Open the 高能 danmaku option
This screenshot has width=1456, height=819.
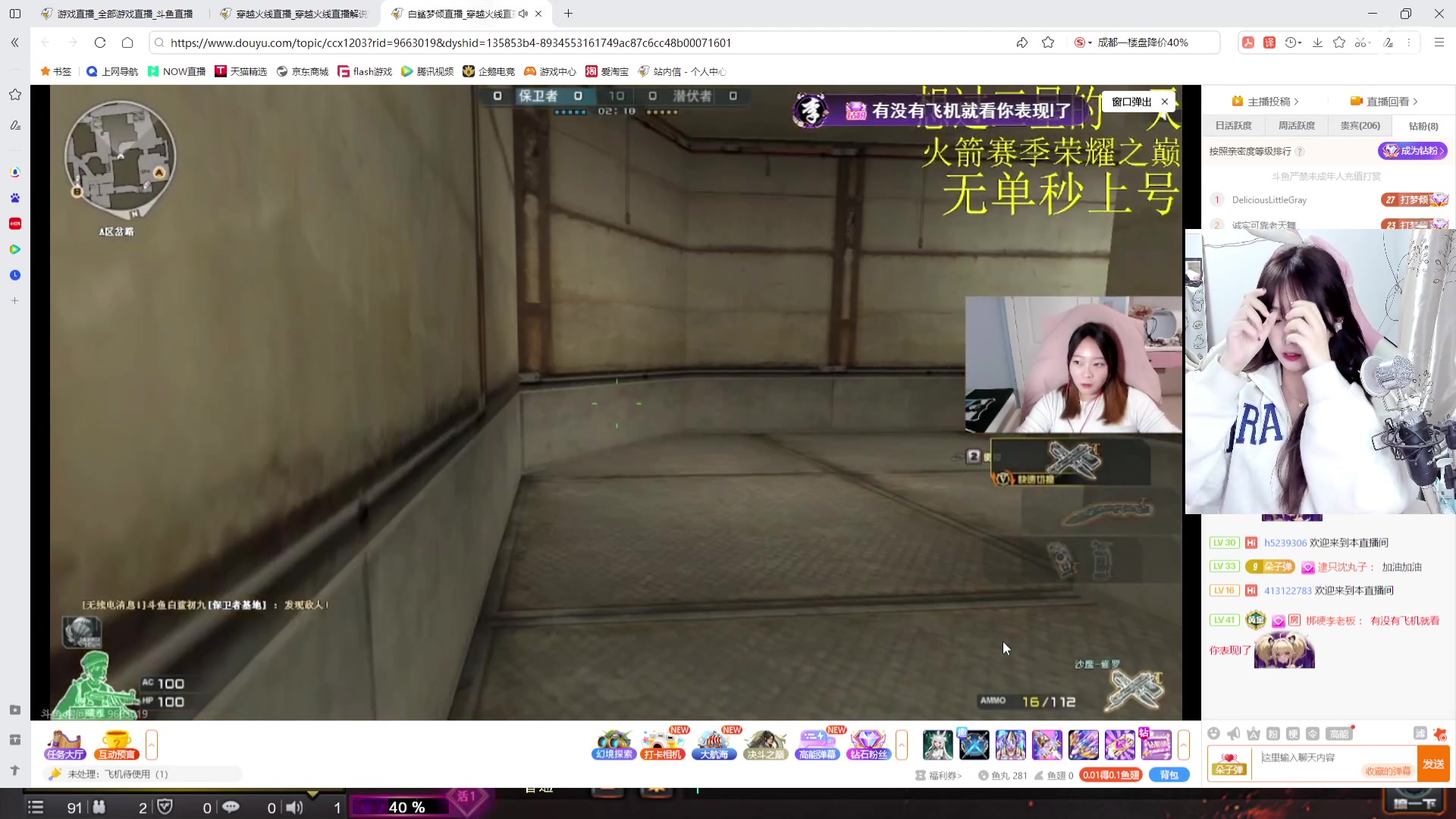(x=1339, y=733)
